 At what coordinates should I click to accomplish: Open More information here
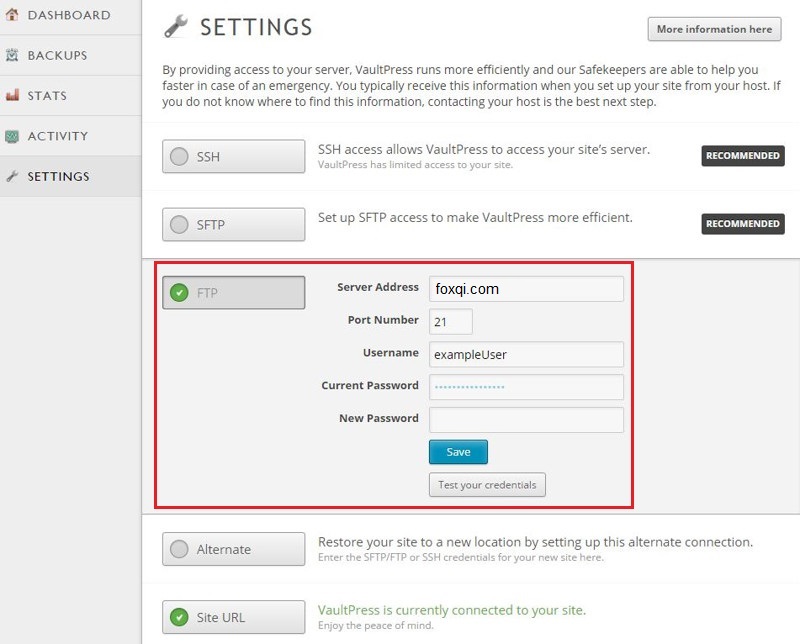tap(713, 29)
